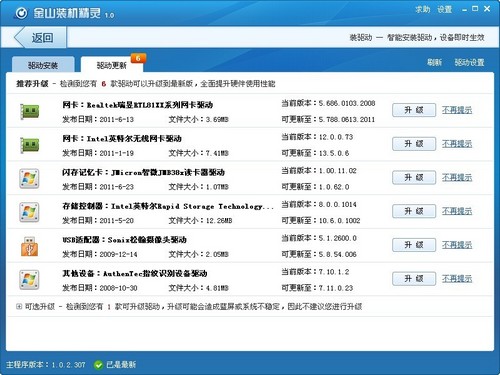Click the JMicron card reader driver icon
Image resolution: width=500 pixels, height=375 pixels.
point(29,179)
